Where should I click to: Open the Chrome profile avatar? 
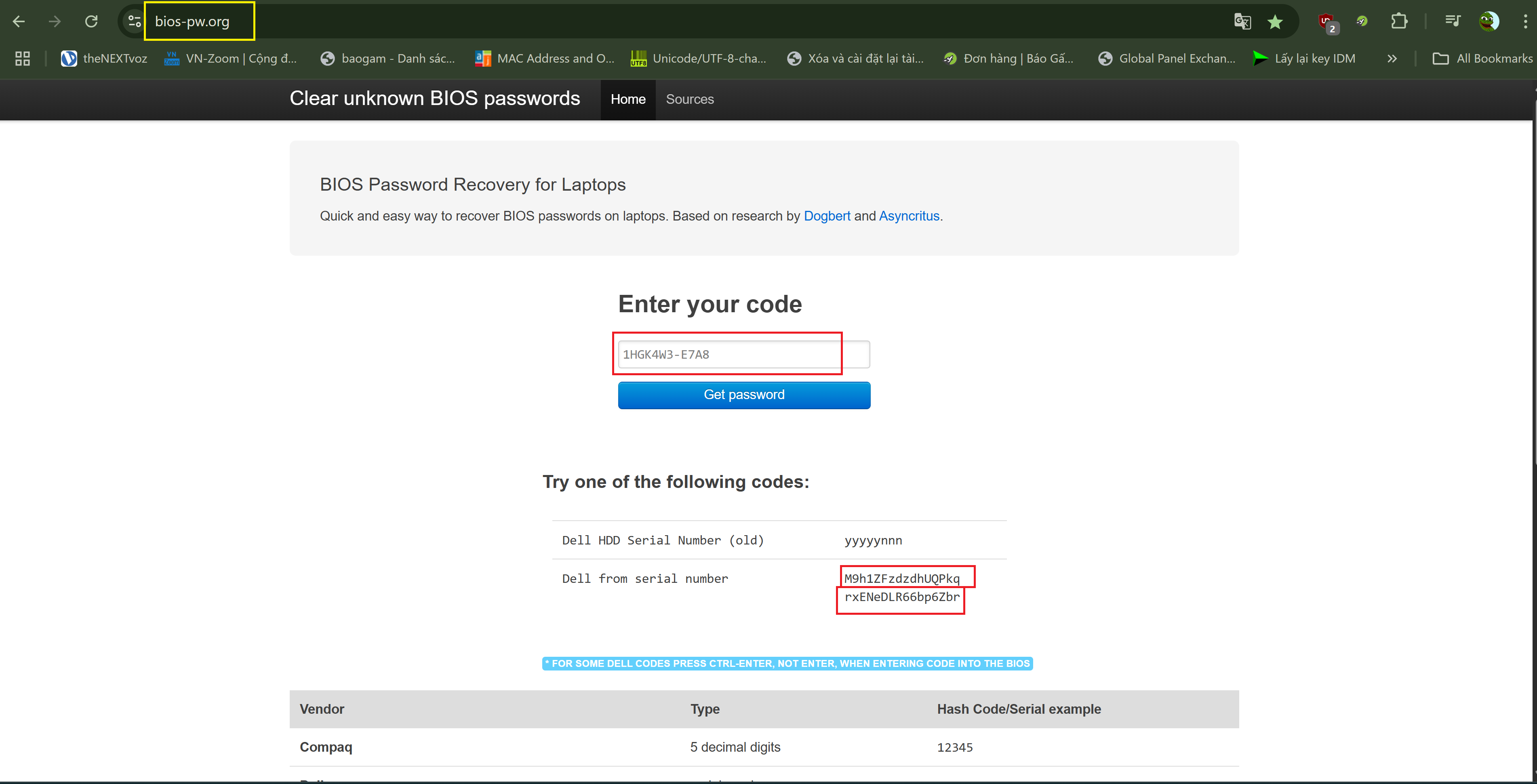pos(1488,21)
